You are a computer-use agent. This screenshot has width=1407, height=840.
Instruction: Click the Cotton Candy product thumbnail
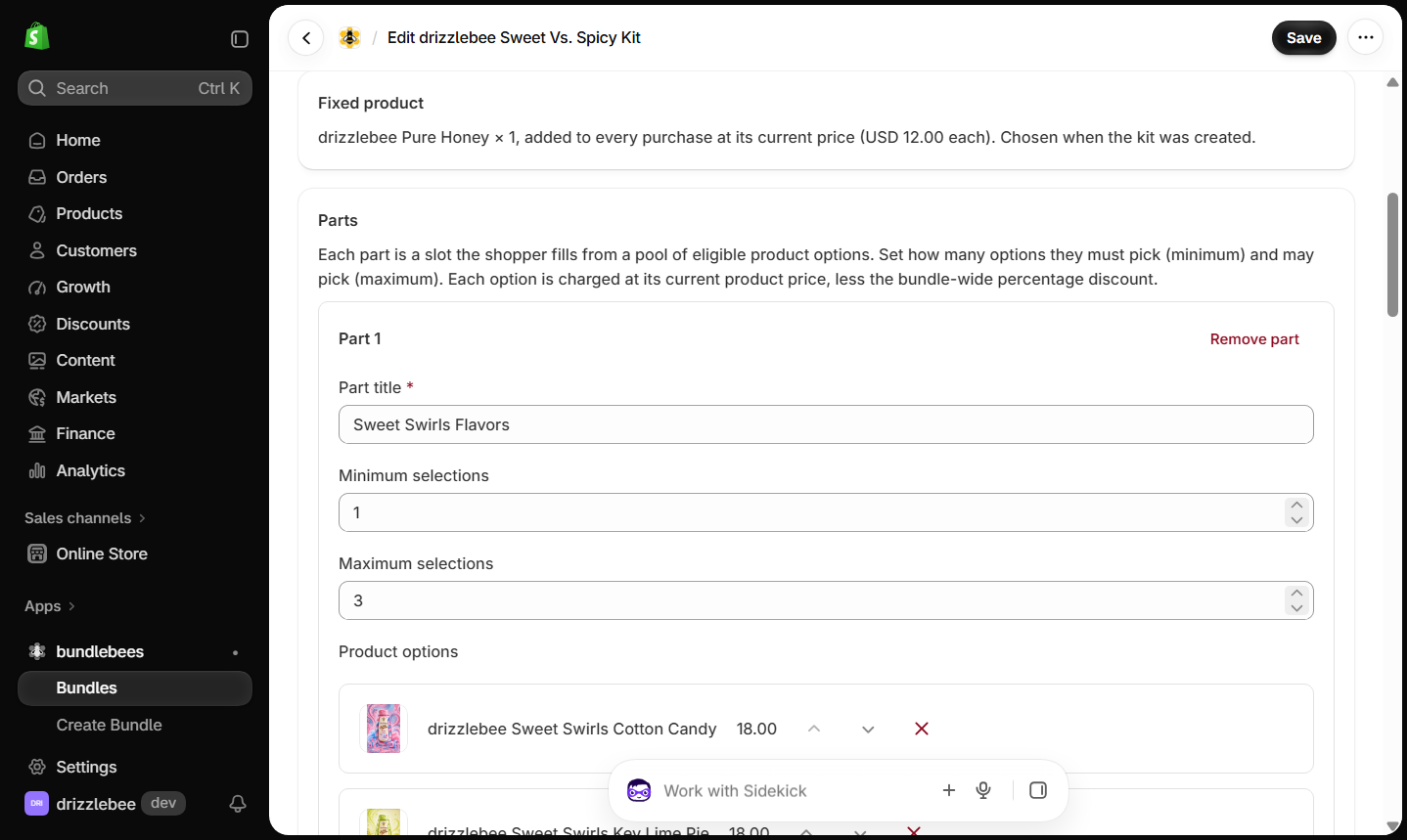click(384, 729)
